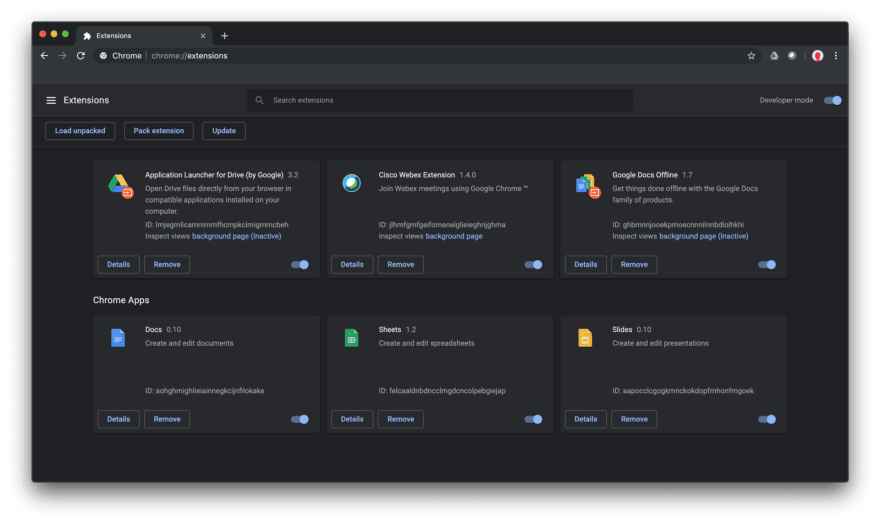Open Details for Docs app
Image resolution: width=880 pixels, height=524 pixels.
pyautogui.click(x=118, y=419)
